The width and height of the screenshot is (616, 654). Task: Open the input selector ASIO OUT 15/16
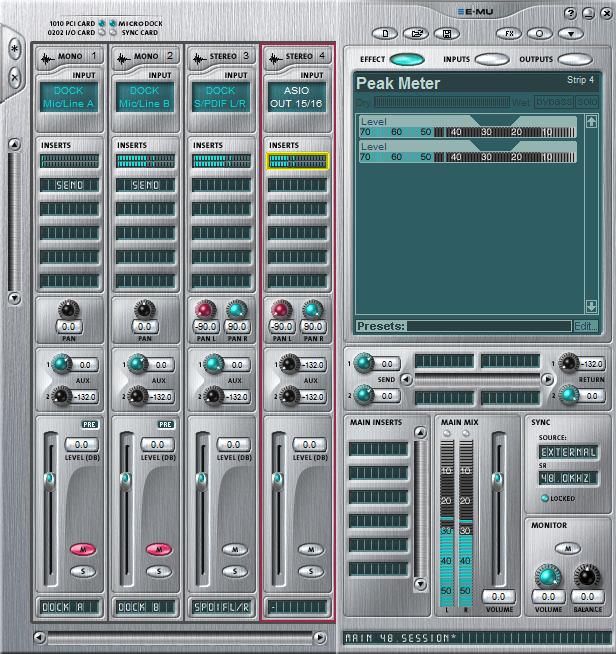297,97
